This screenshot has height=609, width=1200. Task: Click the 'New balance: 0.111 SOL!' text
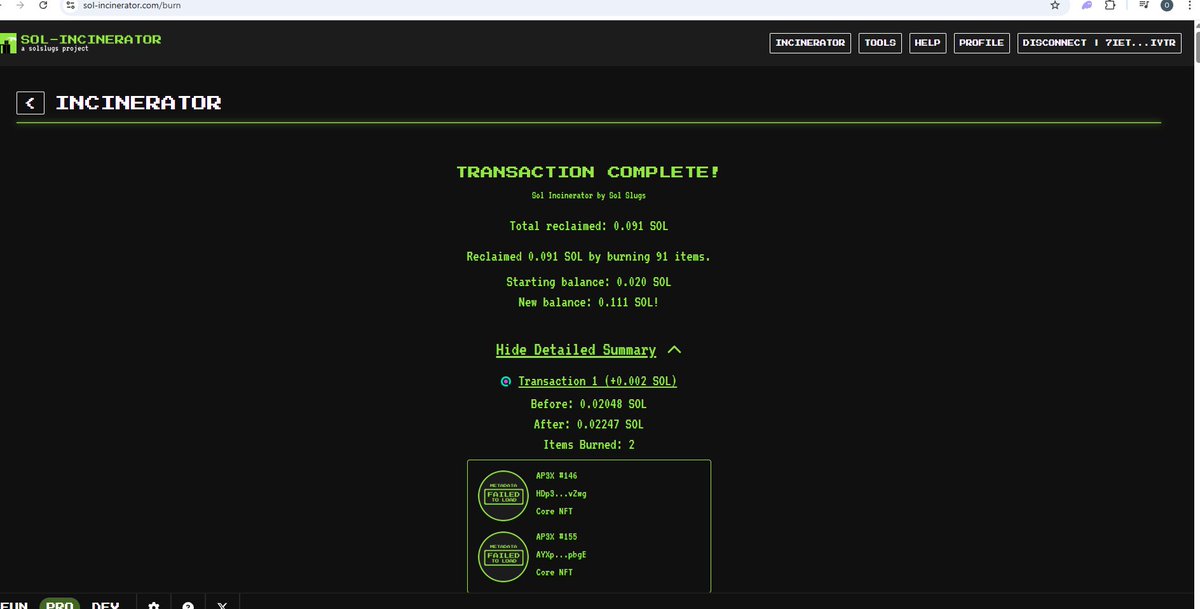pyautogui.click(x=589, y=302)
